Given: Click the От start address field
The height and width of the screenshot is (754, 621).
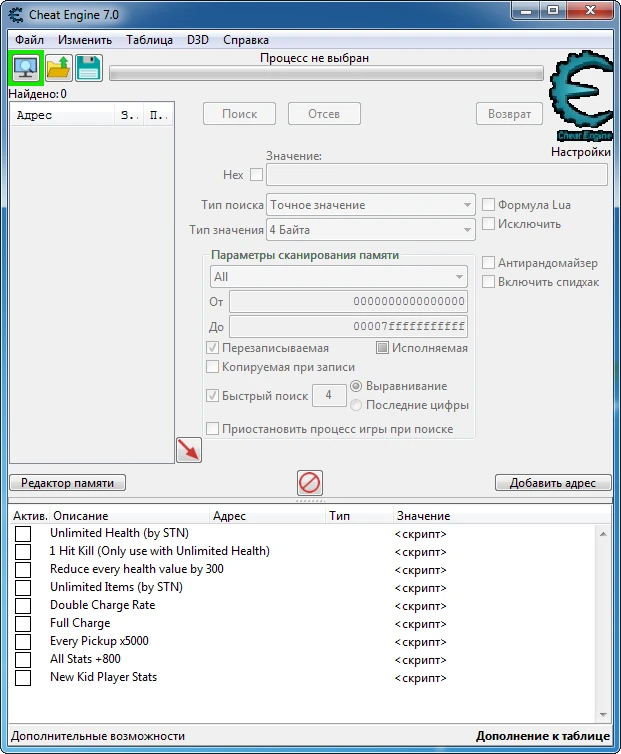Looking at the screenshot, I should tap(348, 302).
